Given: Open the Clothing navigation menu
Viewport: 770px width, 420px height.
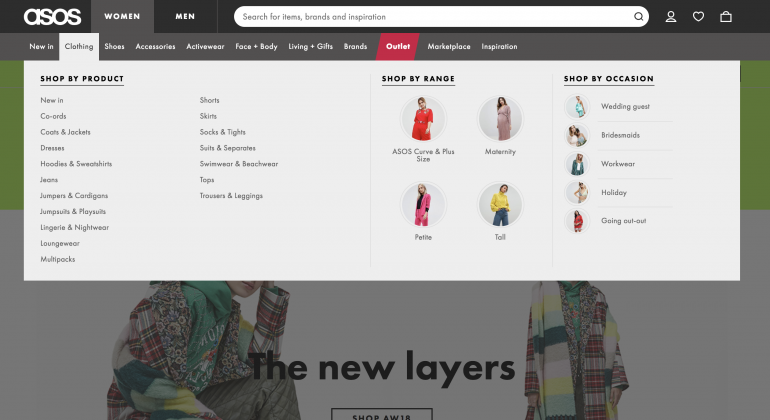Looking at the screenshot, I should (79, 47).
